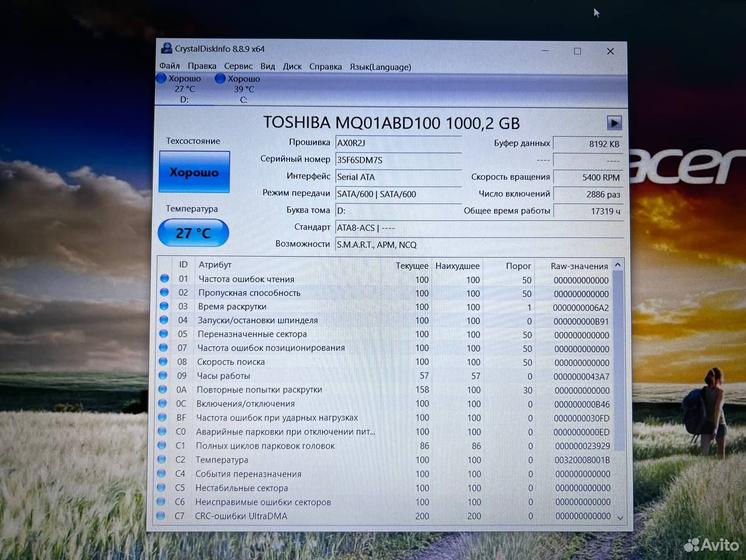Click raw value 0000000043A7
This screenshot has height=560, width=746.
(x=581, y=377)
